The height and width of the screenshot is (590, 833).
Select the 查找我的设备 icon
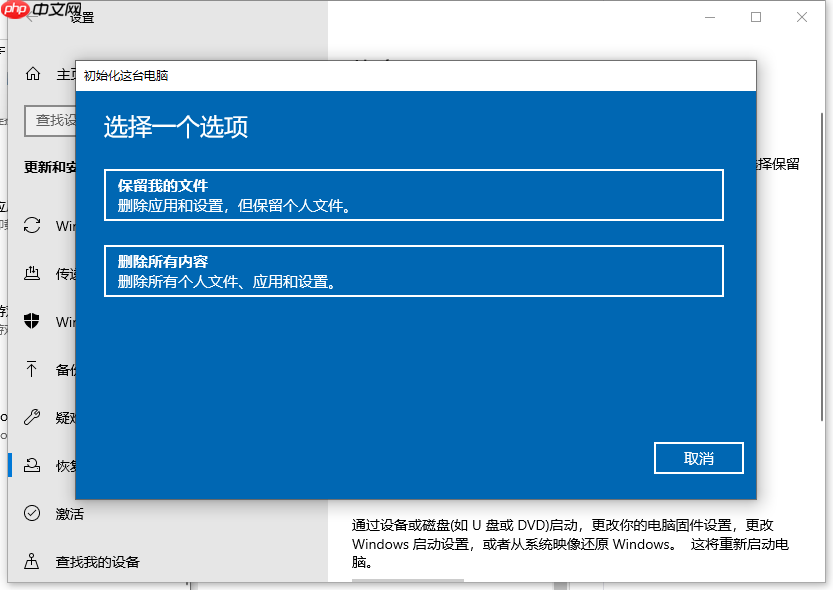click(32, 561)
